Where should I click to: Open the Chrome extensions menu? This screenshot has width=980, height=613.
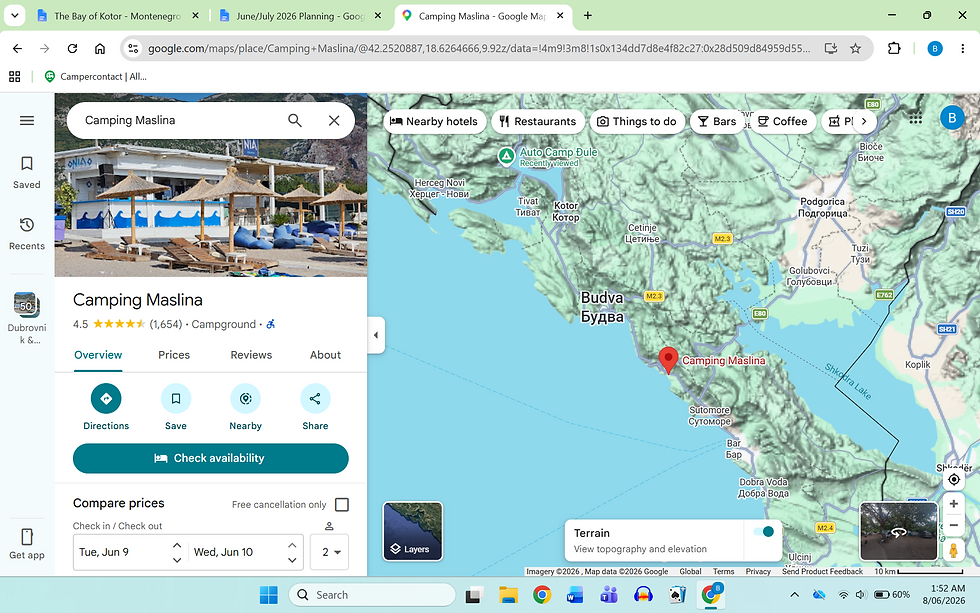pyautogui.click(x=894, y=48)
